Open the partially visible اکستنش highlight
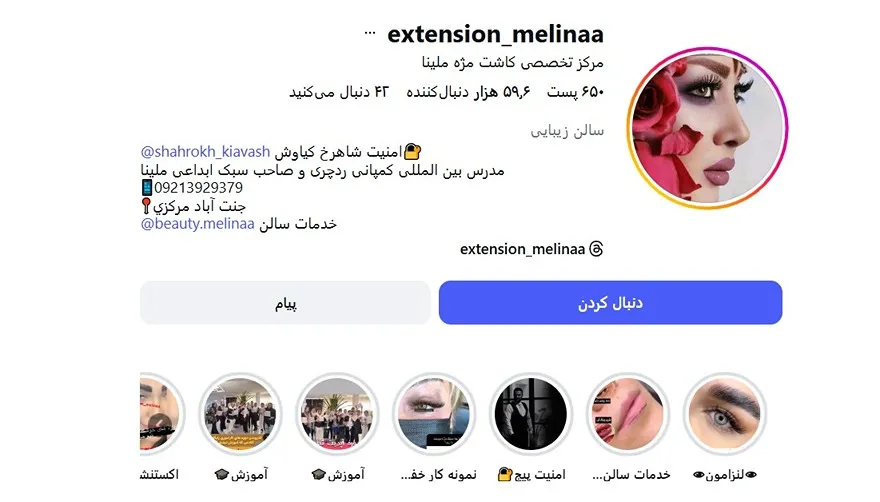 162,414
